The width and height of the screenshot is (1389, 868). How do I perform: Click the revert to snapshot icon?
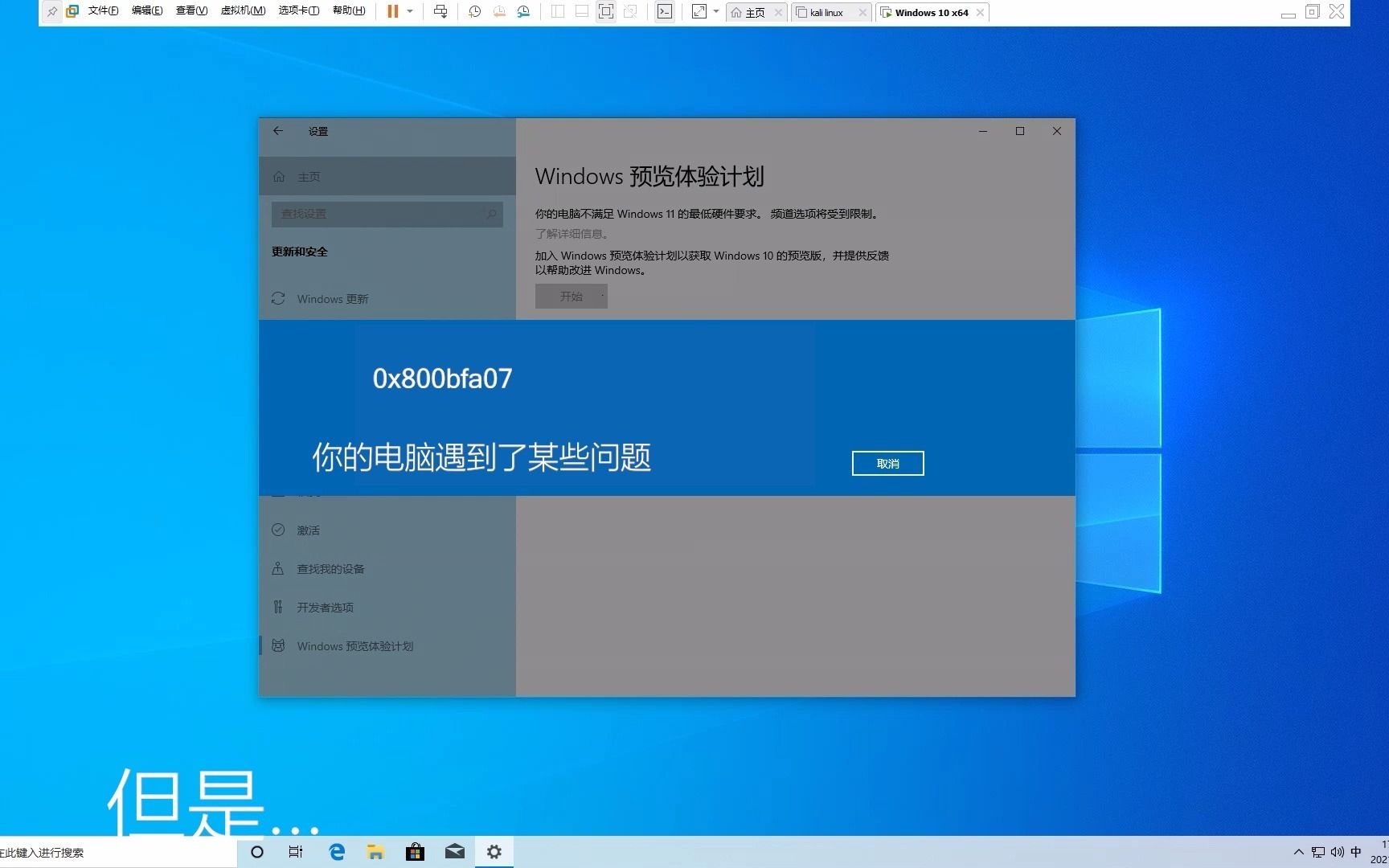point(499,12)
